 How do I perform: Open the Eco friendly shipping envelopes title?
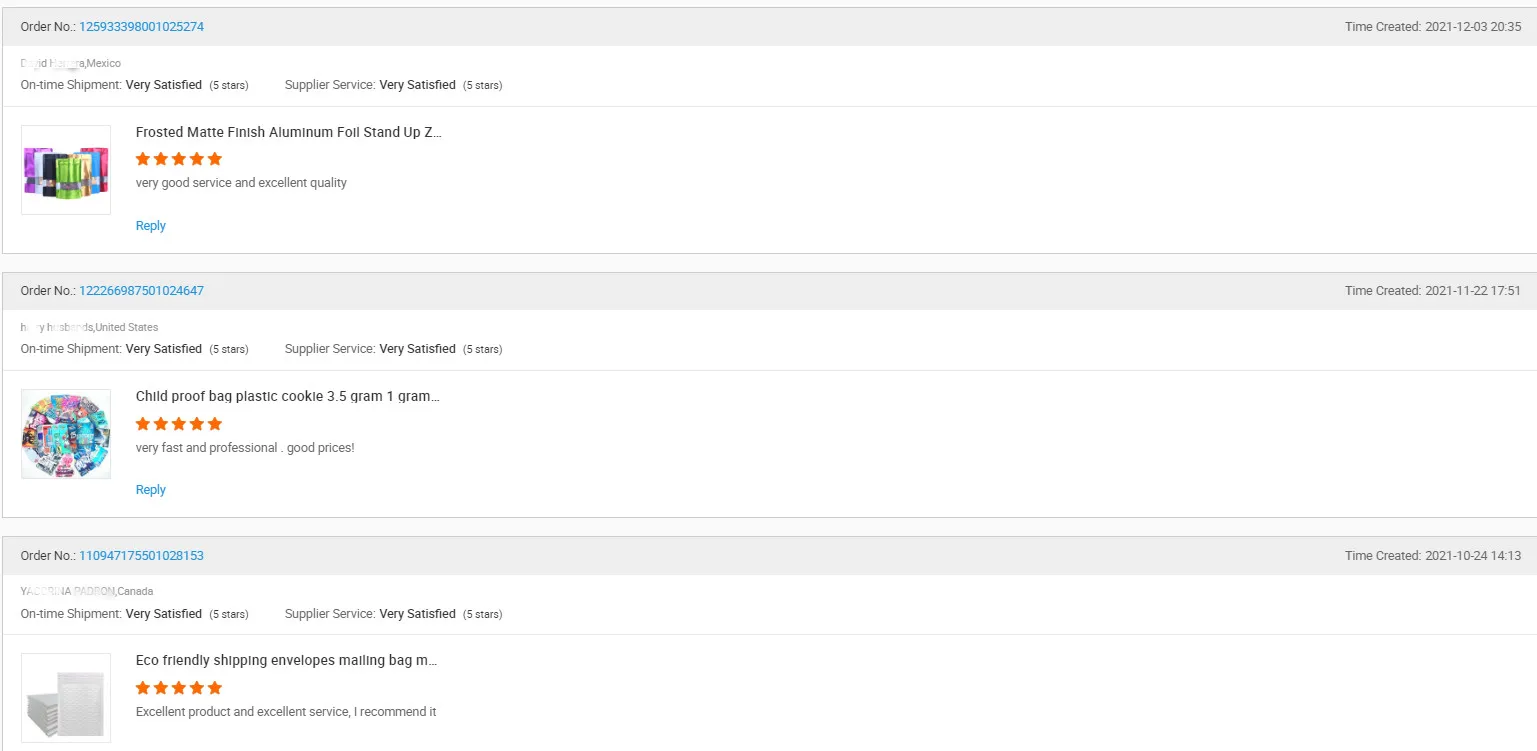tap(286, 661)
